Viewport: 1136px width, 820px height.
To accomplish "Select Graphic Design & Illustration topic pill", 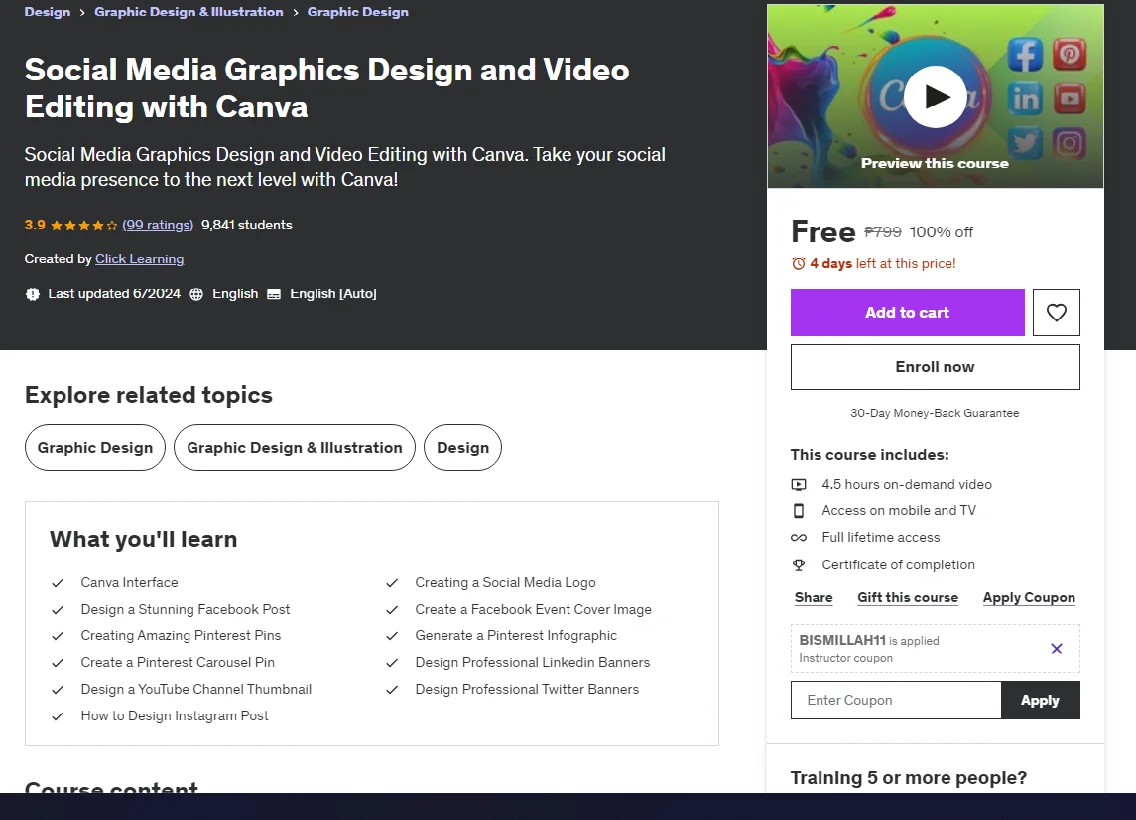I will coord(295,448).
